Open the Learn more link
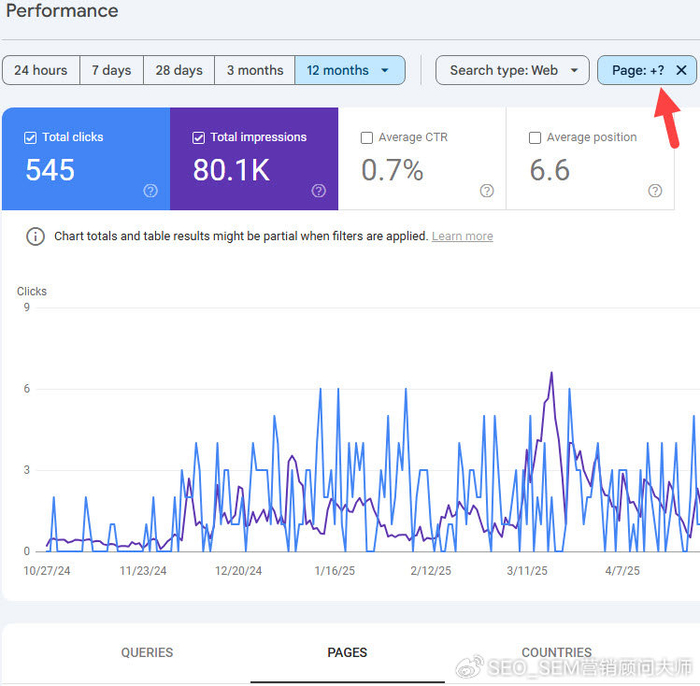 pyautogui.click(x=462, y=236)
